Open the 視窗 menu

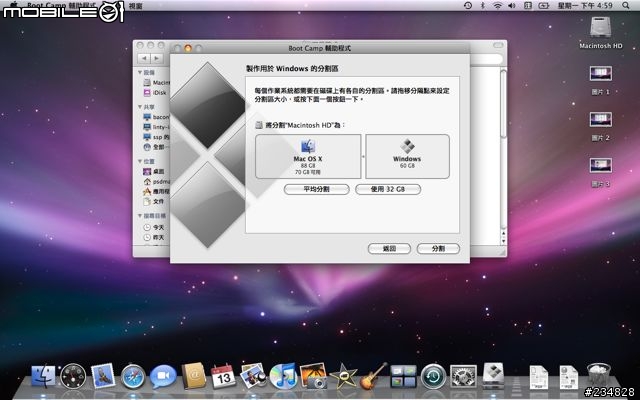pos(136,6)
